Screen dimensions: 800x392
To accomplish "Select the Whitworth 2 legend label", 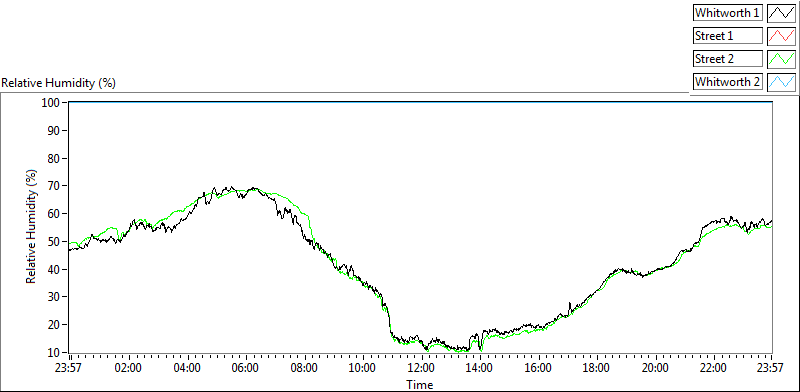I will 728,81.
